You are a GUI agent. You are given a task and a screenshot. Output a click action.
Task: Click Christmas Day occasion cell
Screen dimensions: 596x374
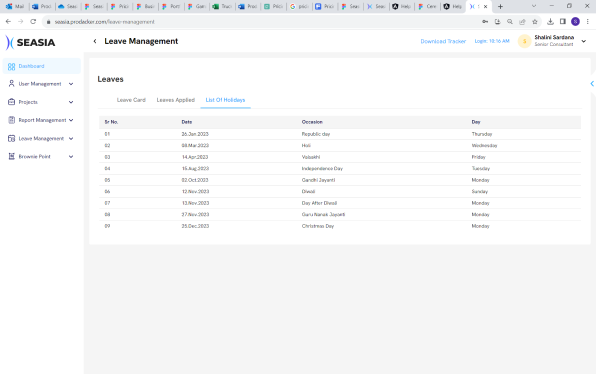click(318, 226)
